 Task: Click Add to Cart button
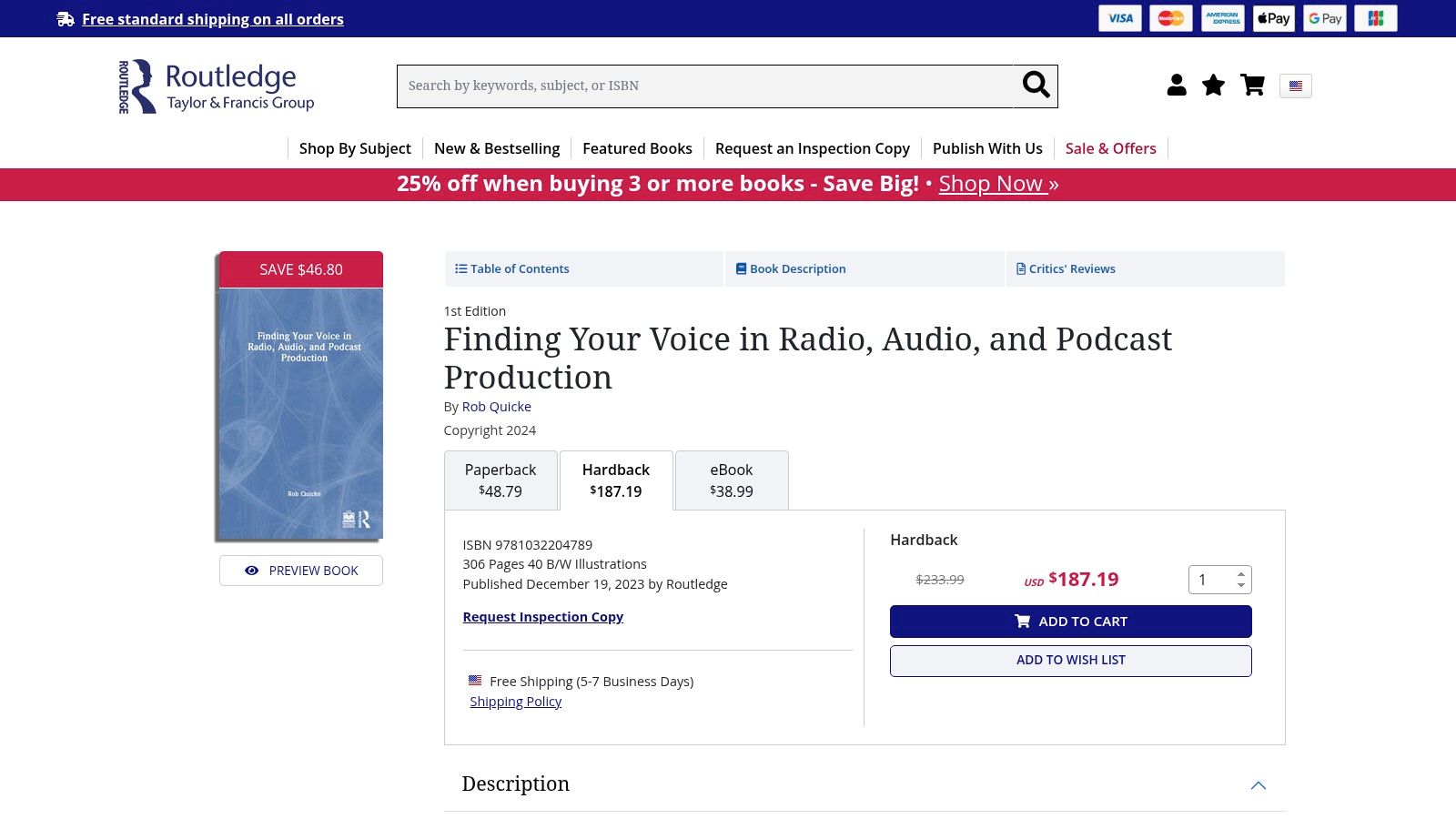click(1071, 622)
